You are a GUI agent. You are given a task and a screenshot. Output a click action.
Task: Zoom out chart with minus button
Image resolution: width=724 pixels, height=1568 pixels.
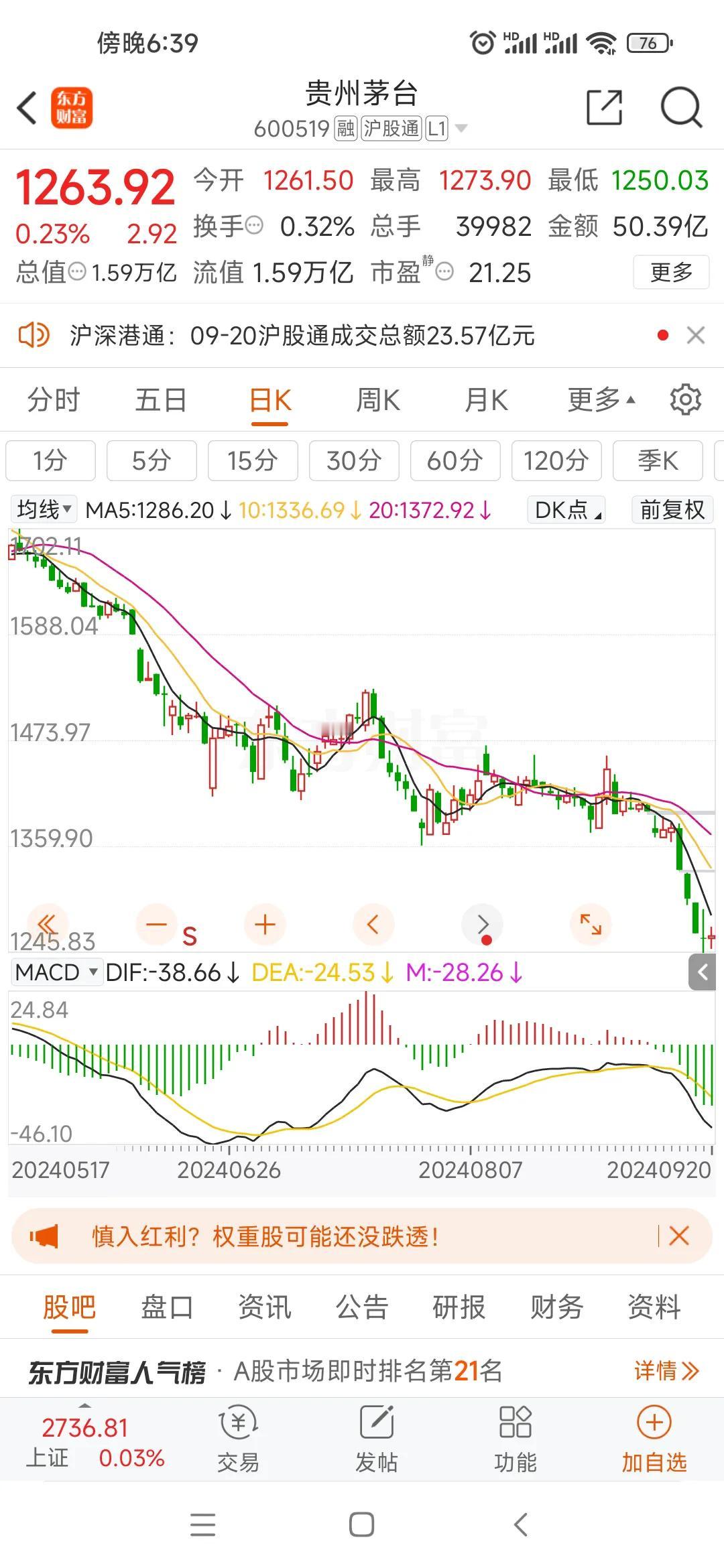tap(156, 924)
